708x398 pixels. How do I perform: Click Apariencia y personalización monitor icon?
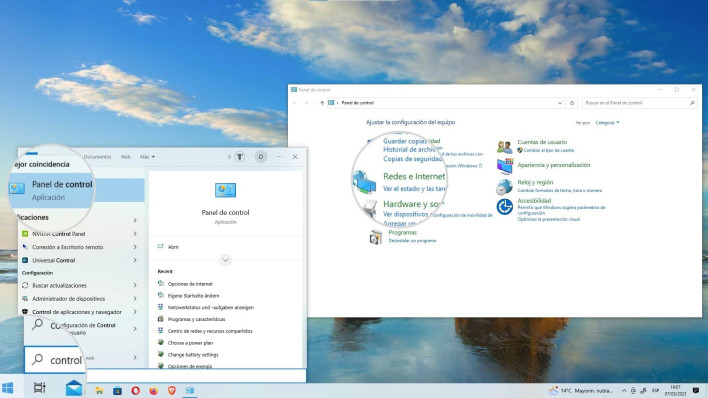(505, 166)
